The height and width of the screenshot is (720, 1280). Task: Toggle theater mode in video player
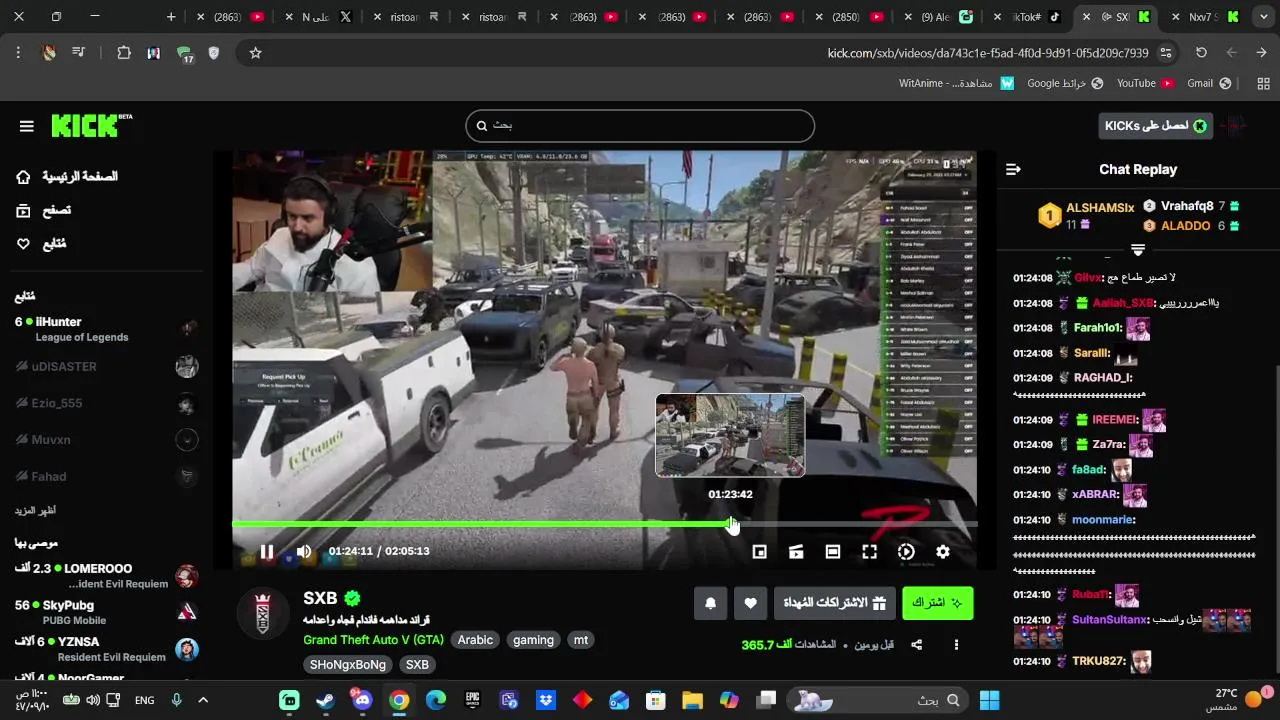coord(833,551)
